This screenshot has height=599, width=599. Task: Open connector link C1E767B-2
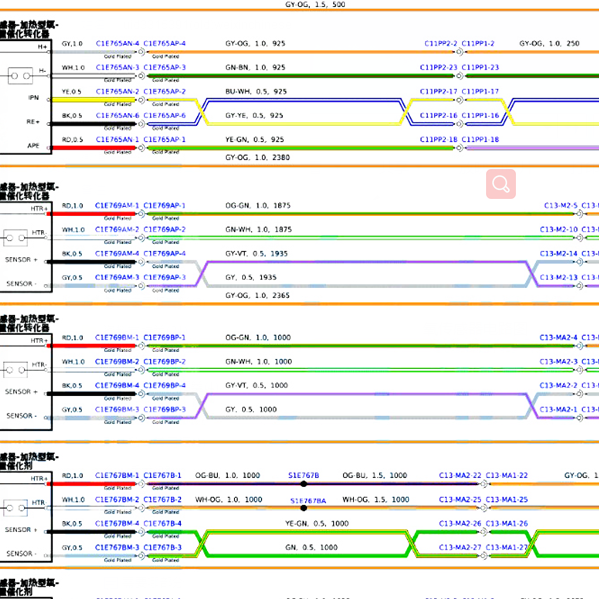[x=162, y=500]
